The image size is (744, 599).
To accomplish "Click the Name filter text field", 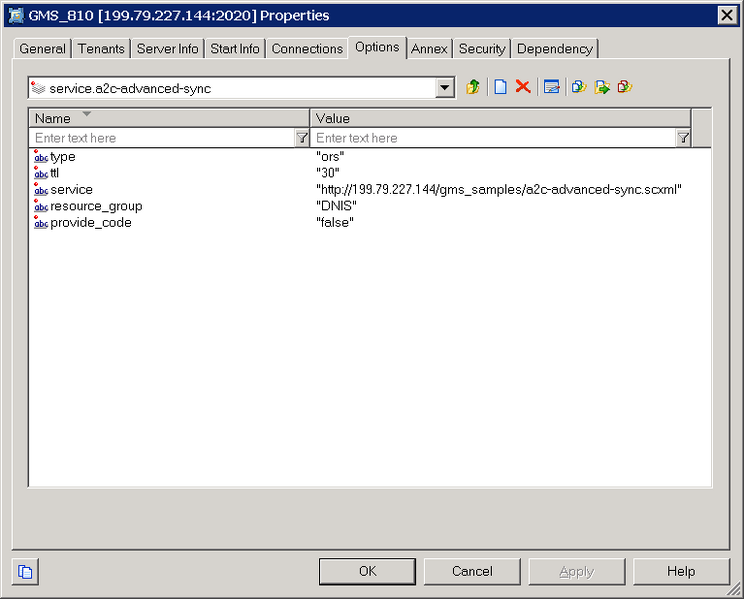I will coord(160,138).
